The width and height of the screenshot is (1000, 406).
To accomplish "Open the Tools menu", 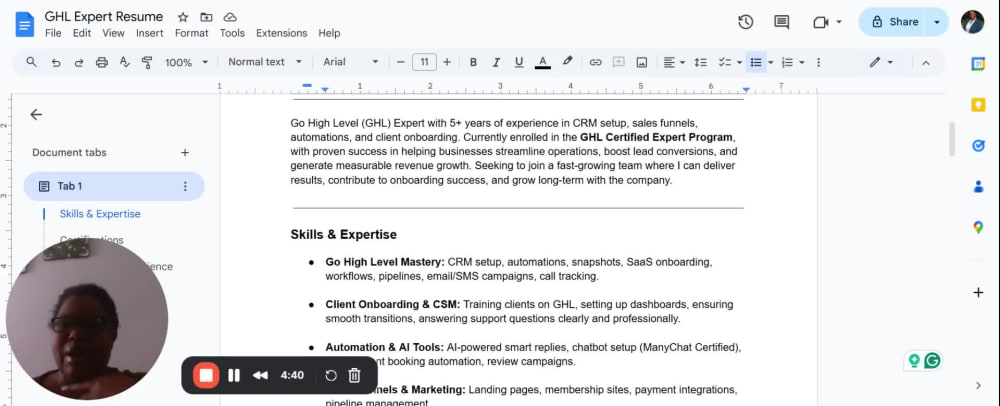I will click(x=232, y=33).
